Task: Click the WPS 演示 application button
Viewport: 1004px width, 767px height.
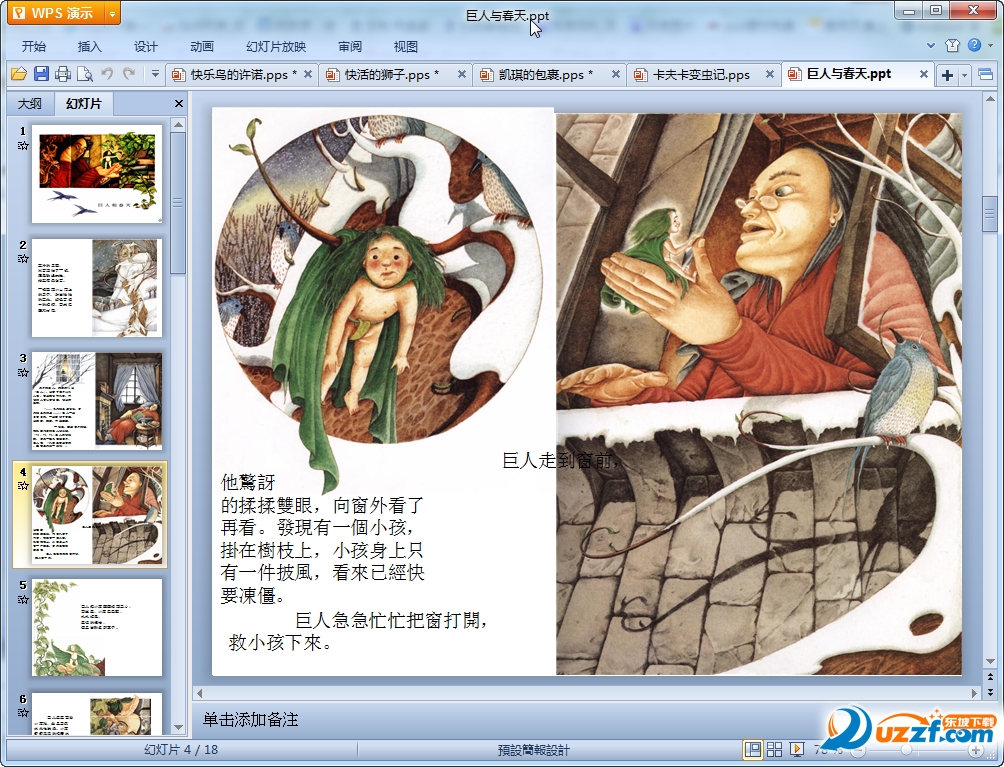Action: pyautogui.click(x=56, y=13)
